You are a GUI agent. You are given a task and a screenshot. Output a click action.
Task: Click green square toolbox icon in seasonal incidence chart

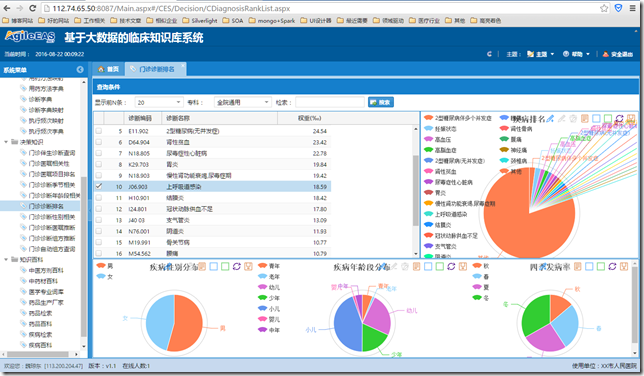tap(600, 267)
